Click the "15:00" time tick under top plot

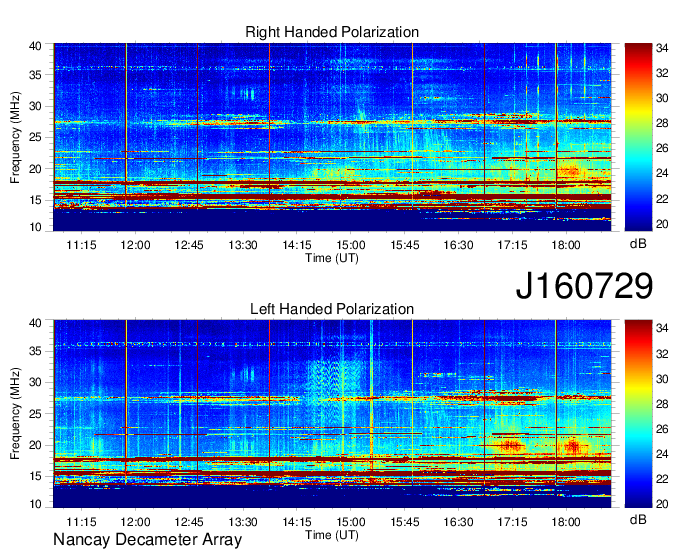(x=351, y=245)
